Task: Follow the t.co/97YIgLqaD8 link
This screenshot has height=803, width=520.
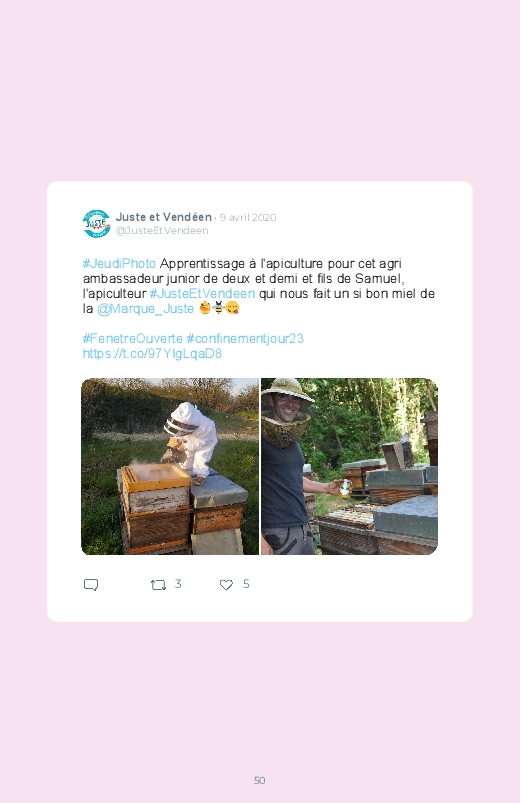Action: click(152, 353)
